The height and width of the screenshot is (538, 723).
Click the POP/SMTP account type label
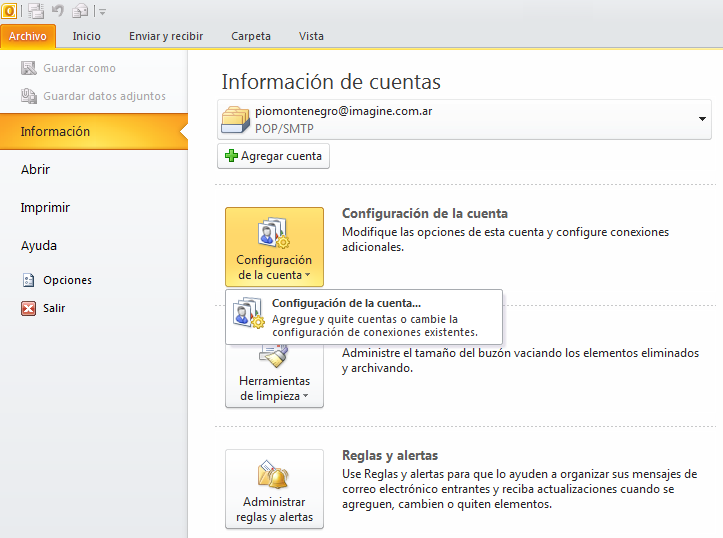(x=284, y=129)
